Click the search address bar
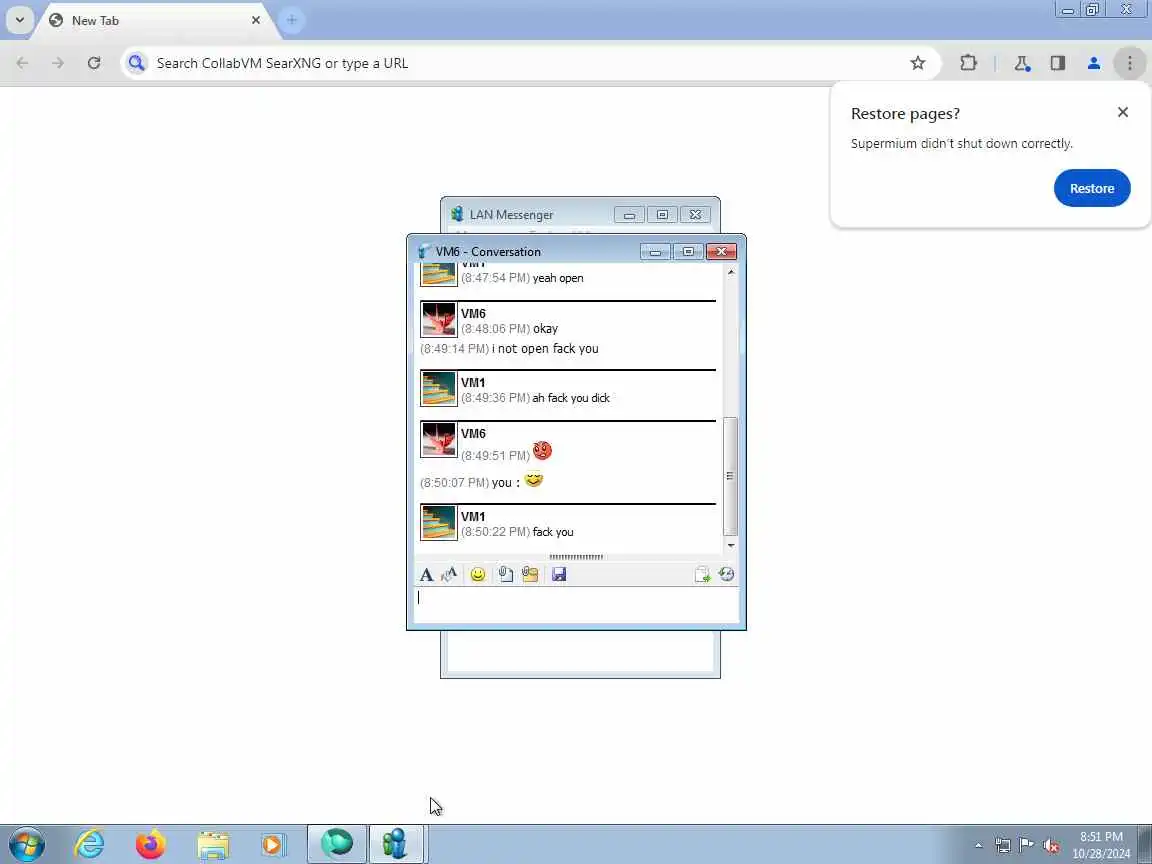The image size is (1152, 864). point(530,63)
